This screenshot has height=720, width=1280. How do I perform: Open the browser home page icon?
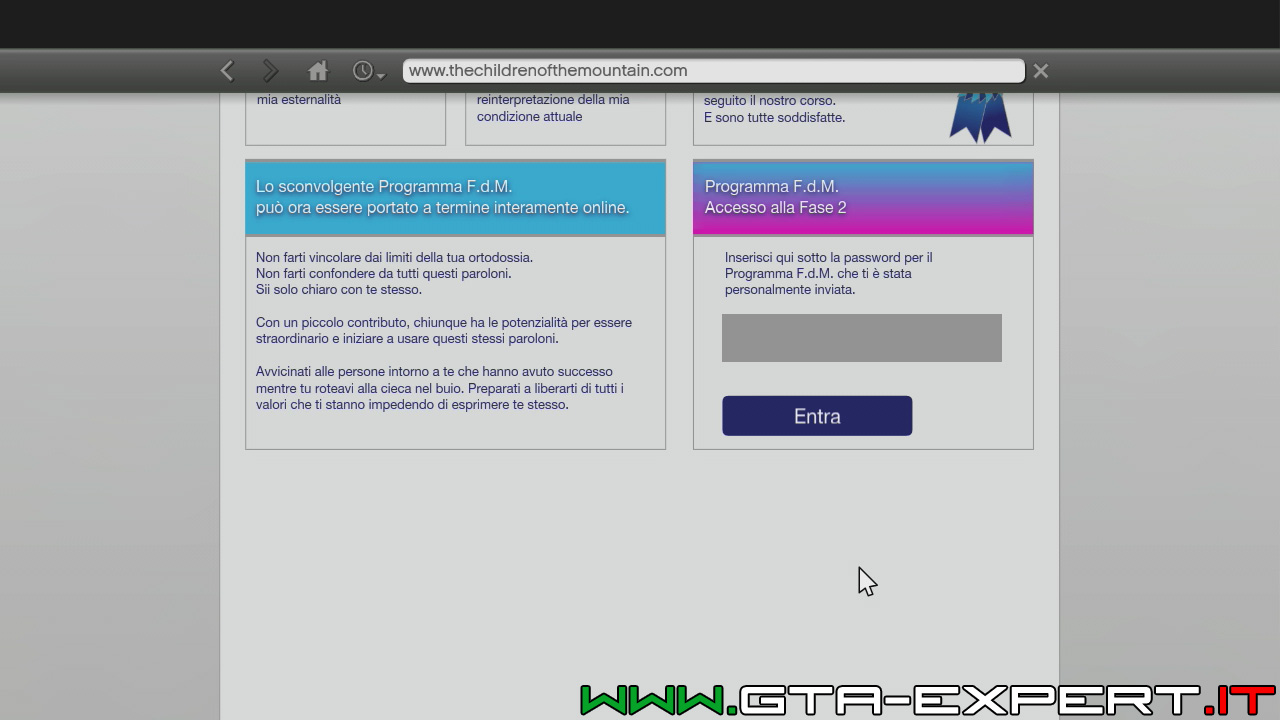coord(318,71)
